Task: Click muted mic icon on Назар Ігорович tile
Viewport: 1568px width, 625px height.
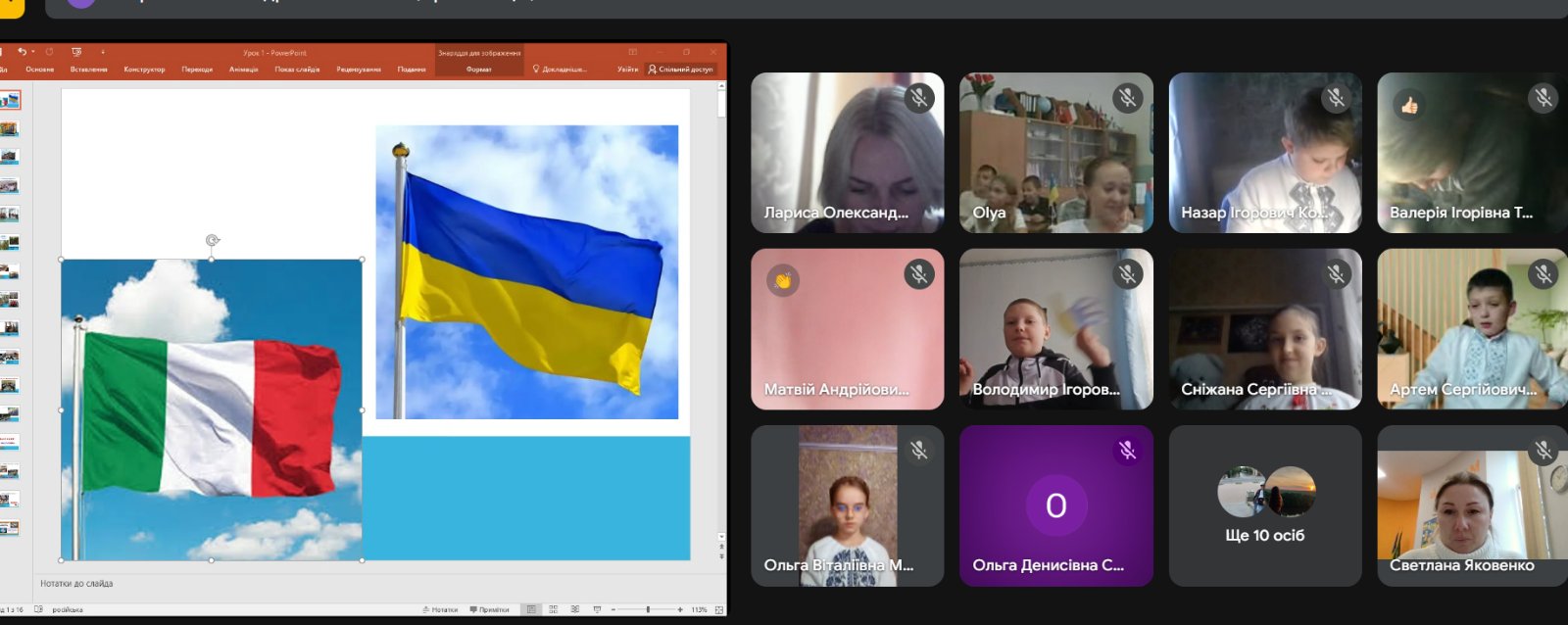Action: point(1336,98)
